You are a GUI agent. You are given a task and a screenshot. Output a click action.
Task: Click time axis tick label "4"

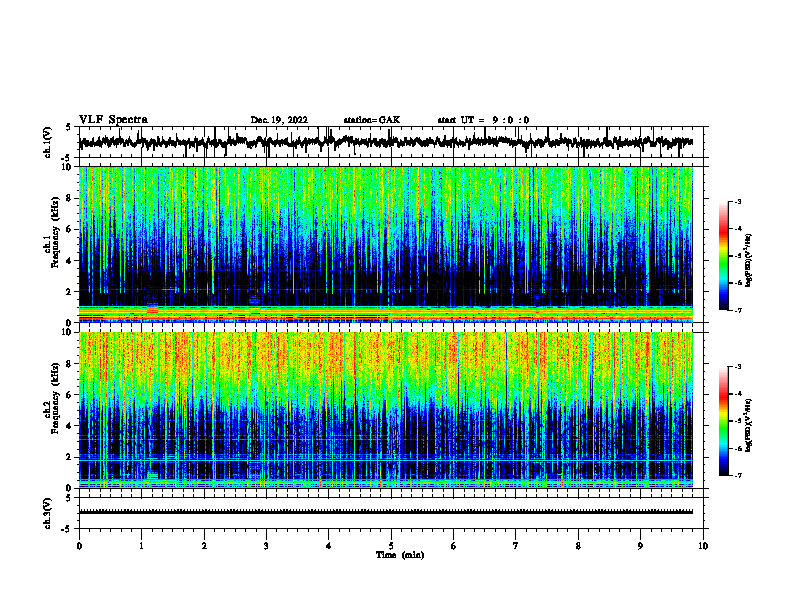pyautogui.click(x=329, y=546)
